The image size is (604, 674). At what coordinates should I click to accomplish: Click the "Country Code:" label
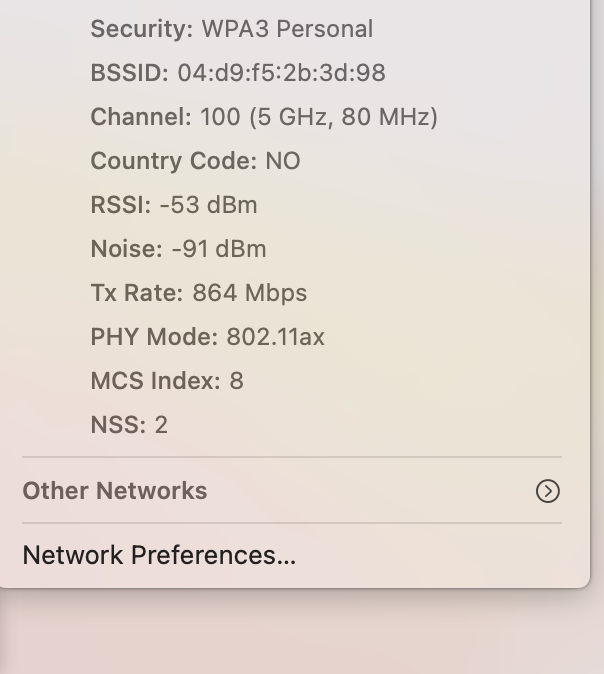click(174, 161)
